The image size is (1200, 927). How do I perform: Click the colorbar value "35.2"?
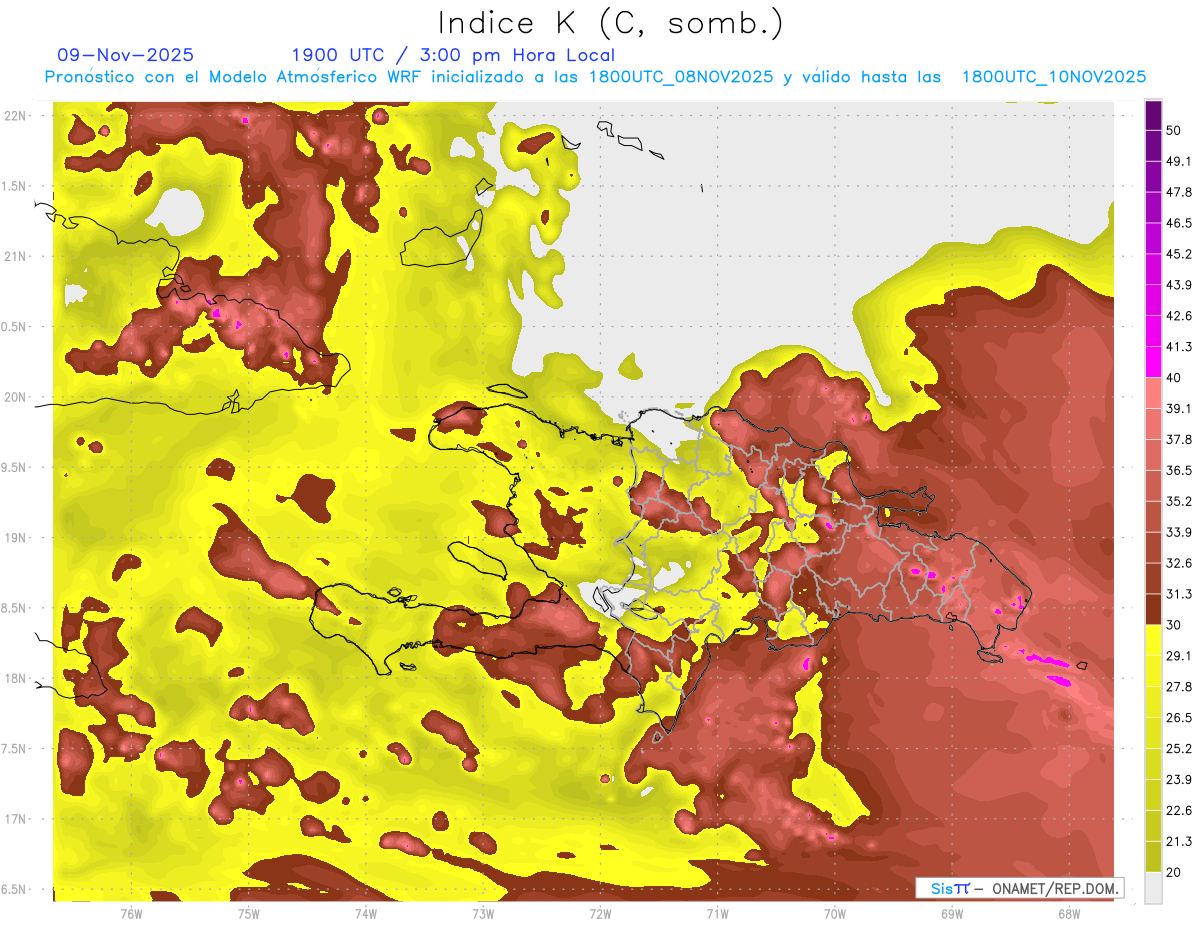click(x=1179, y=501)
